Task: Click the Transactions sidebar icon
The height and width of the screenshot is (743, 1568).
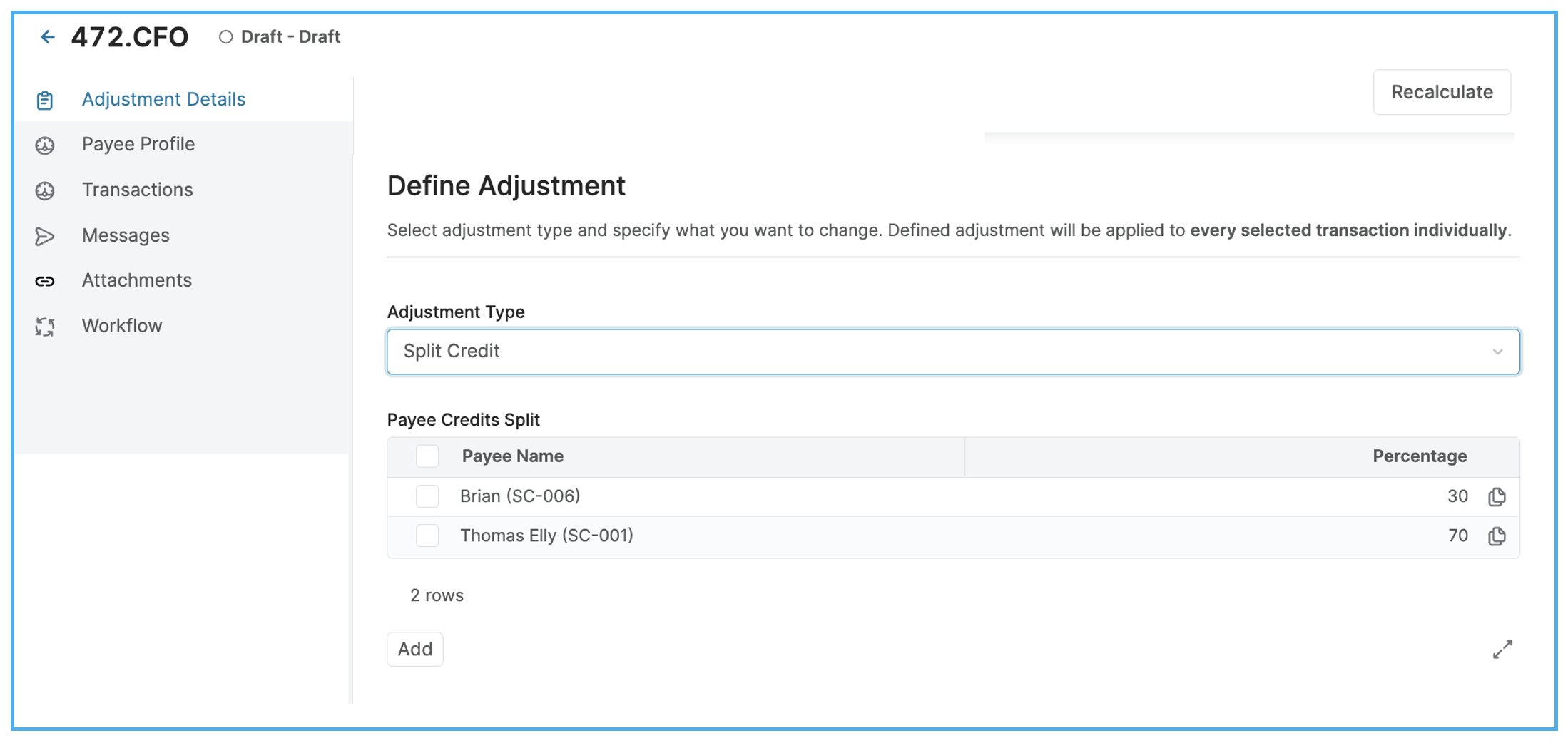Action: click(x=45, y=191)
